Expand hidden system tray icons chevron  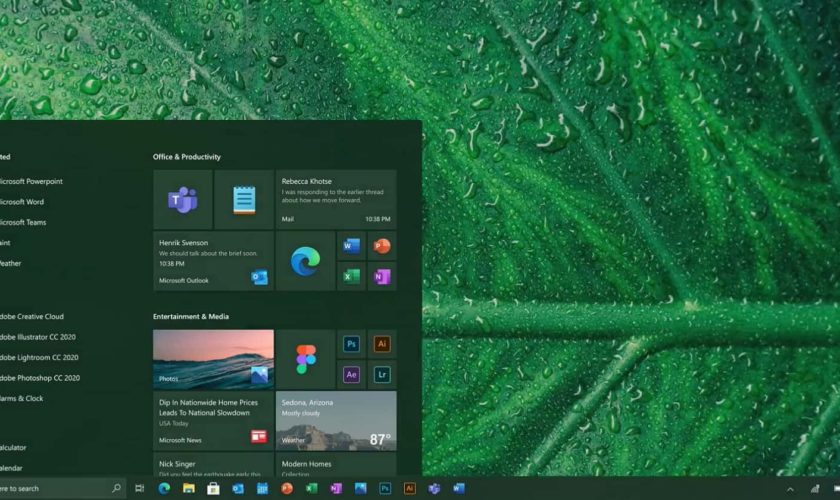coord(790,489)
